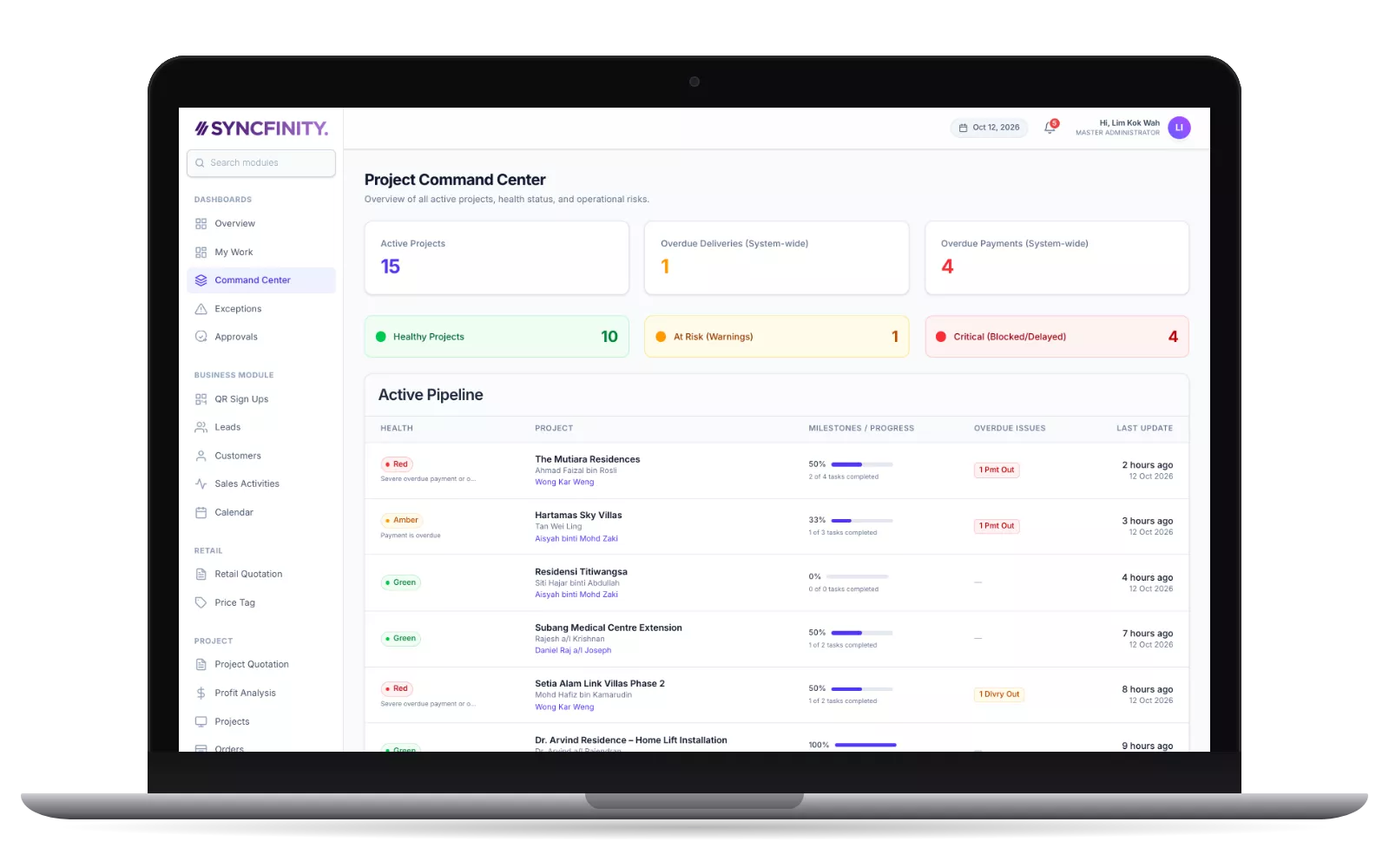This screenshot has width=1389, height=868.
Task: Click 1 Pmt Out badge for Mutiara Residences
Action: [x=997, y=470]
